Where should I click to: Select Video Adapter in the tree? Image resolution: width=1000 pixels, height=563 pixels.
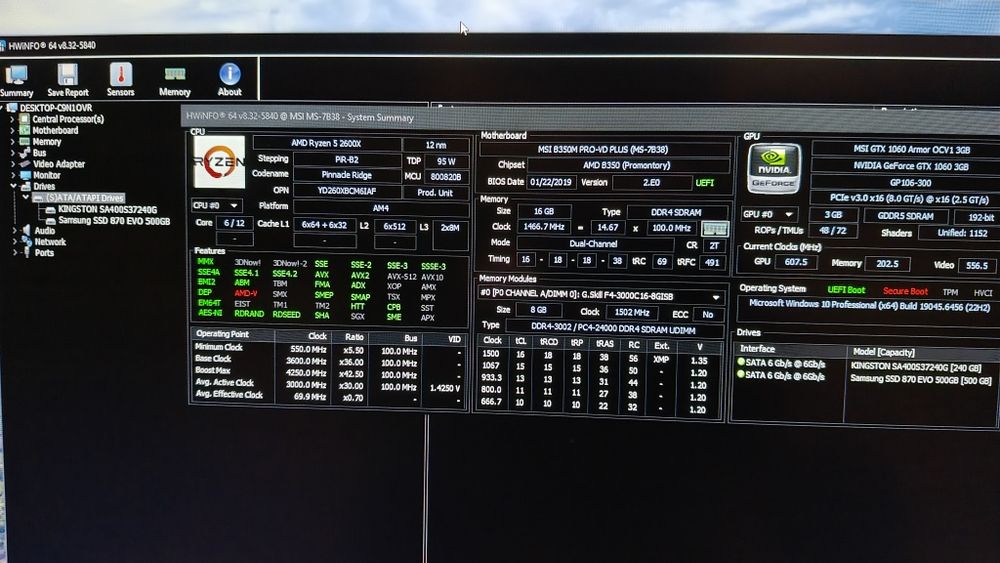pos(59,165)
